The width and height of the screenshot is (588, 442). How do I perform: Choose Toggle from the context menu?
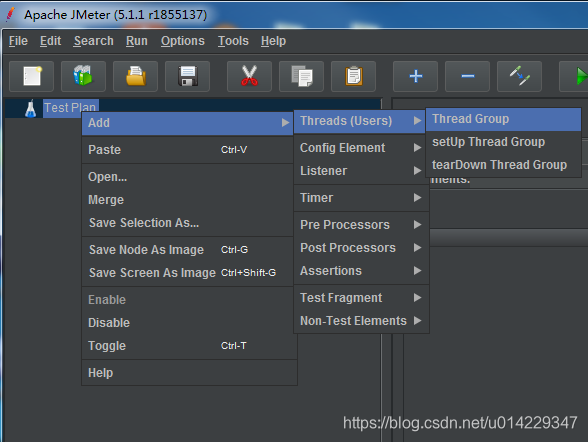coord(188,346)
